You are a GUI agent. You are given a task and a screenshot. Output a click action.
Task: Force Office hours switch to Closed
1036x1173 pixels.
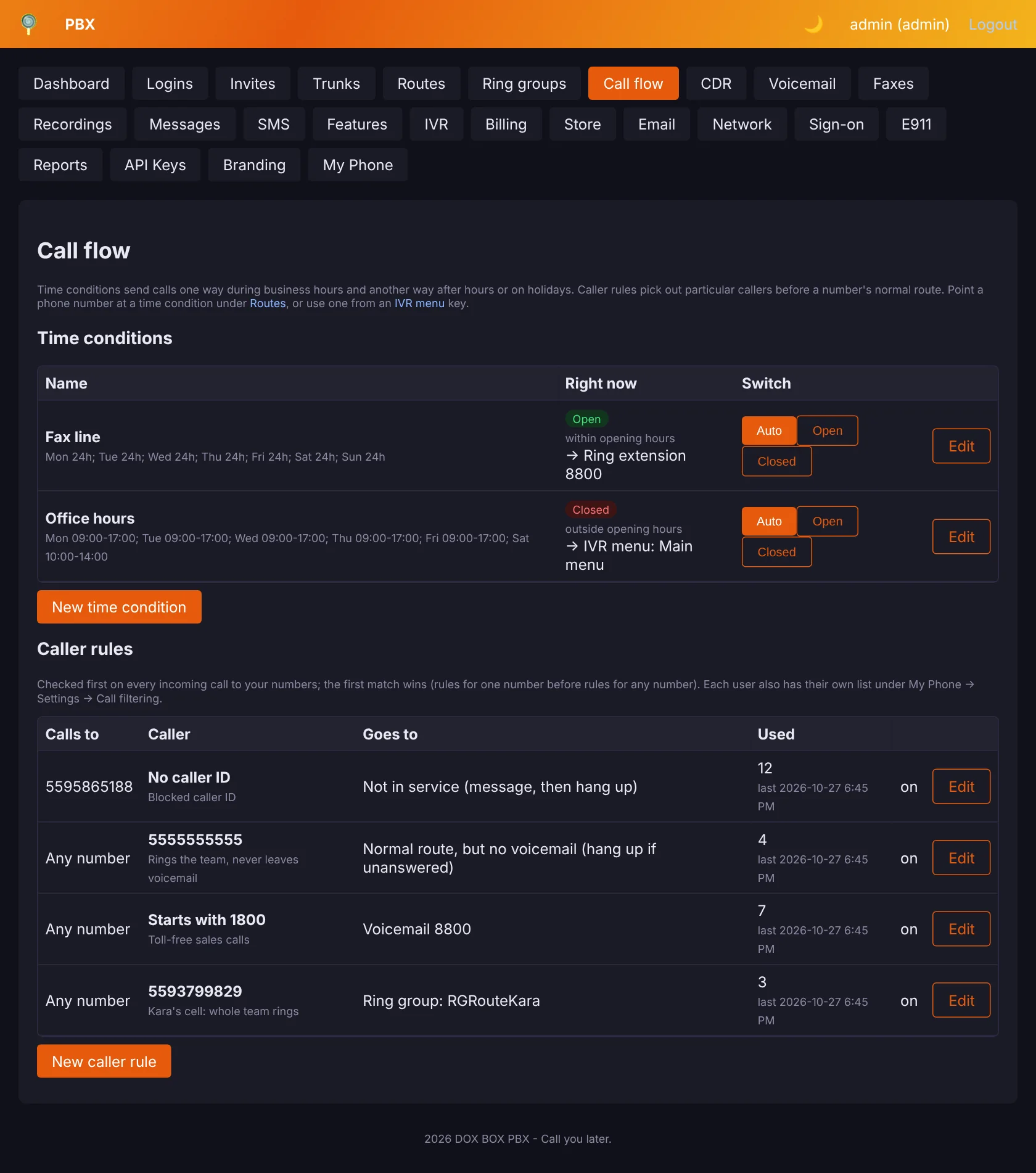point(776,552)
